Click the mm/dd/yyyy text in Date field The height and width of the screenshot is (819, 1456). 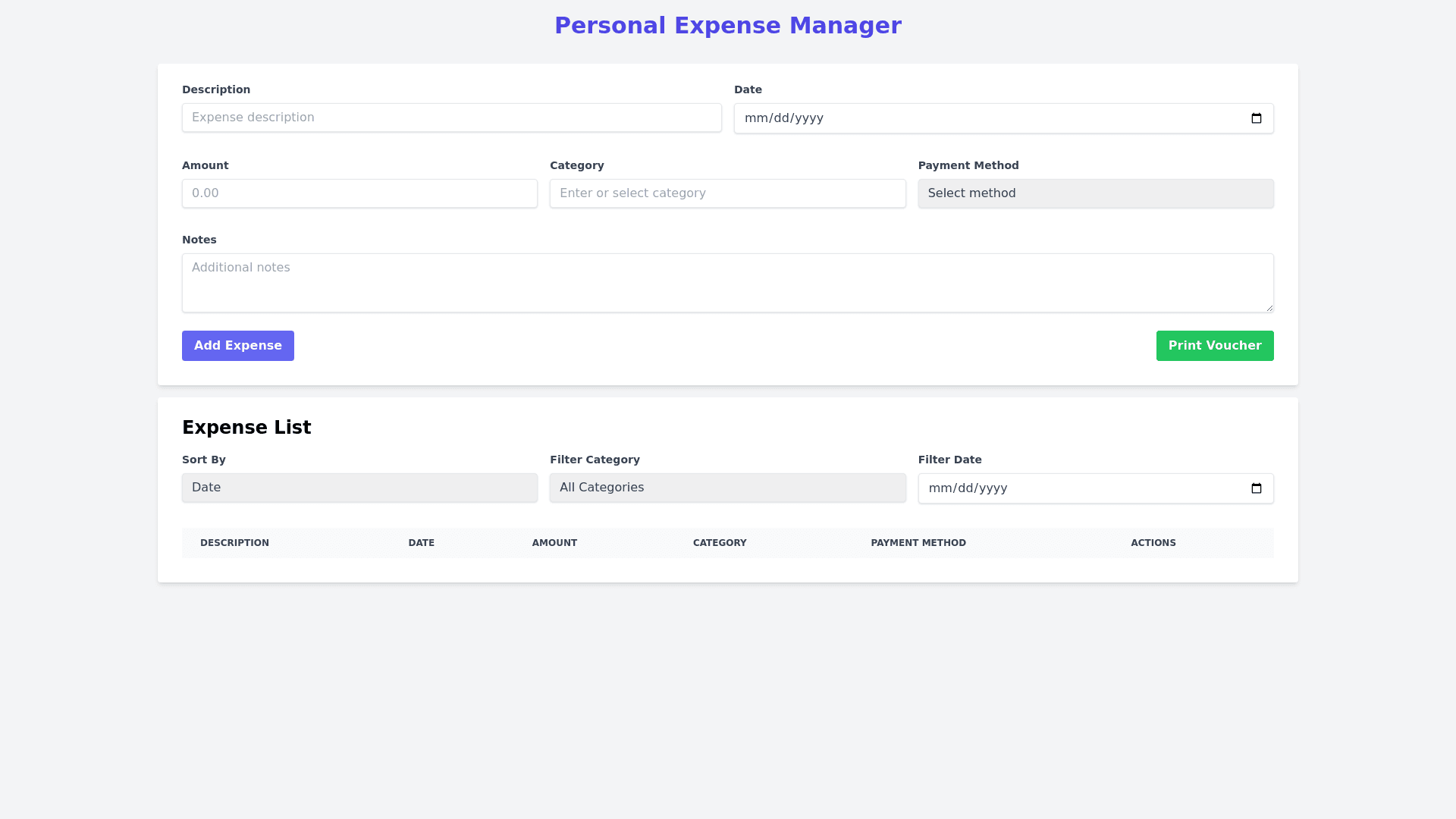click(784, 118)
